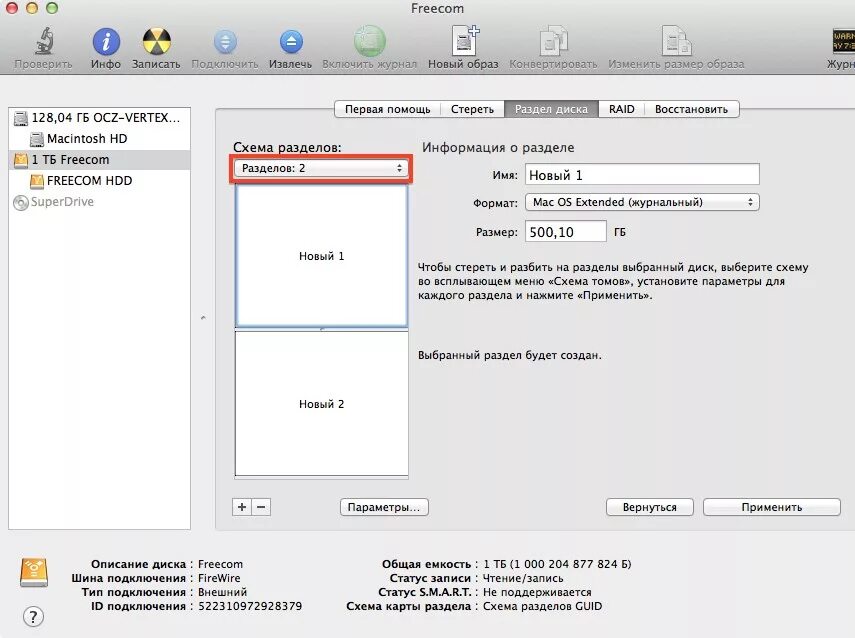The width and height of the screenshot is (855, 638).
Task: Switch to the Стереть tab
Action: 472,109
